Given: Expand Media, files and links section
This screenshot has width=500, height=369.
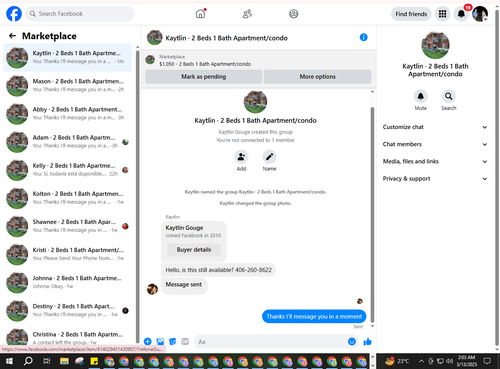Looking at the screenshot, I should click(x=435, y=161).
